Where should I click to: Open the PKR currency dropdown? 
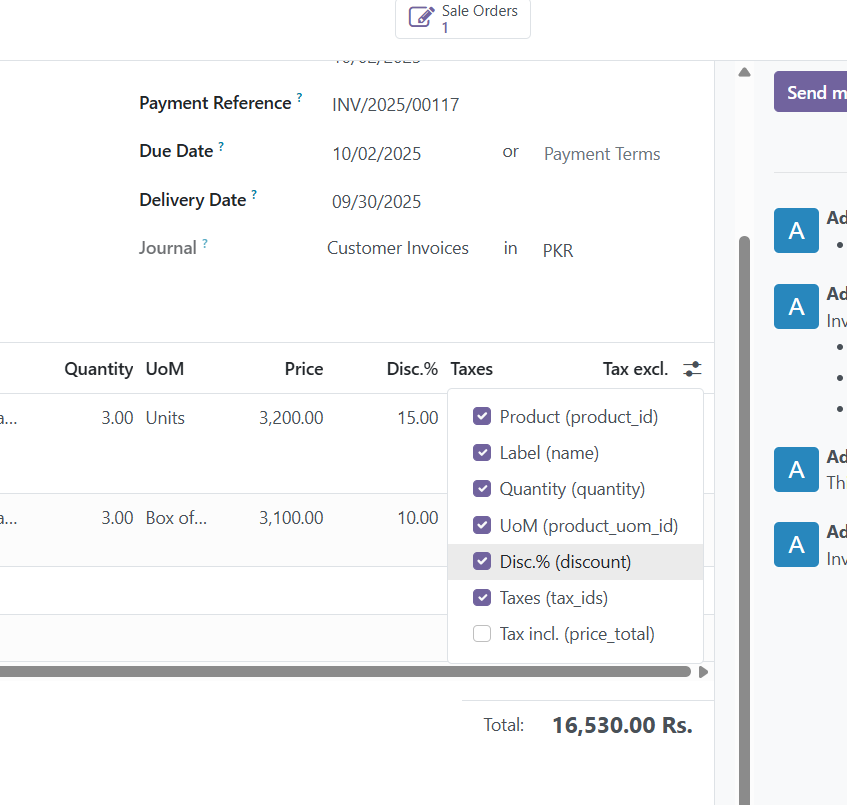[x=558, y=251]
